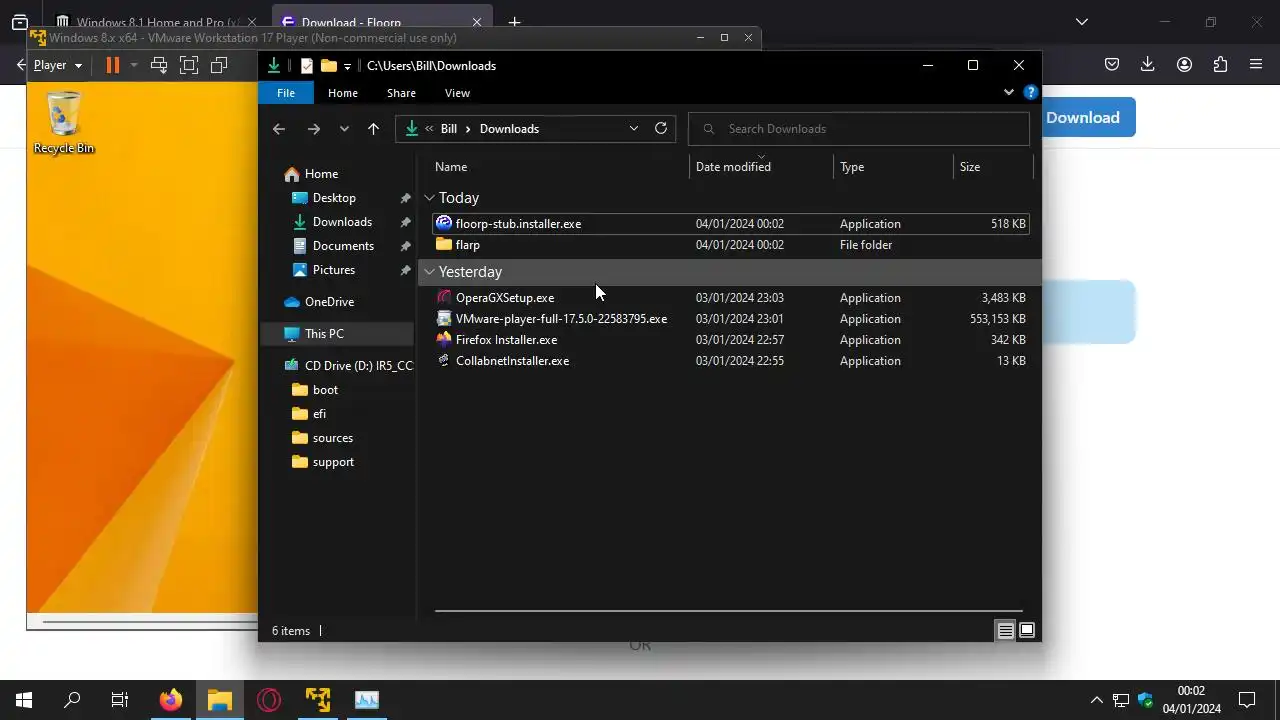Go up one folder level
This screenshot has width=1280, height=720.
pyautogui.click(x=373, y=128)
